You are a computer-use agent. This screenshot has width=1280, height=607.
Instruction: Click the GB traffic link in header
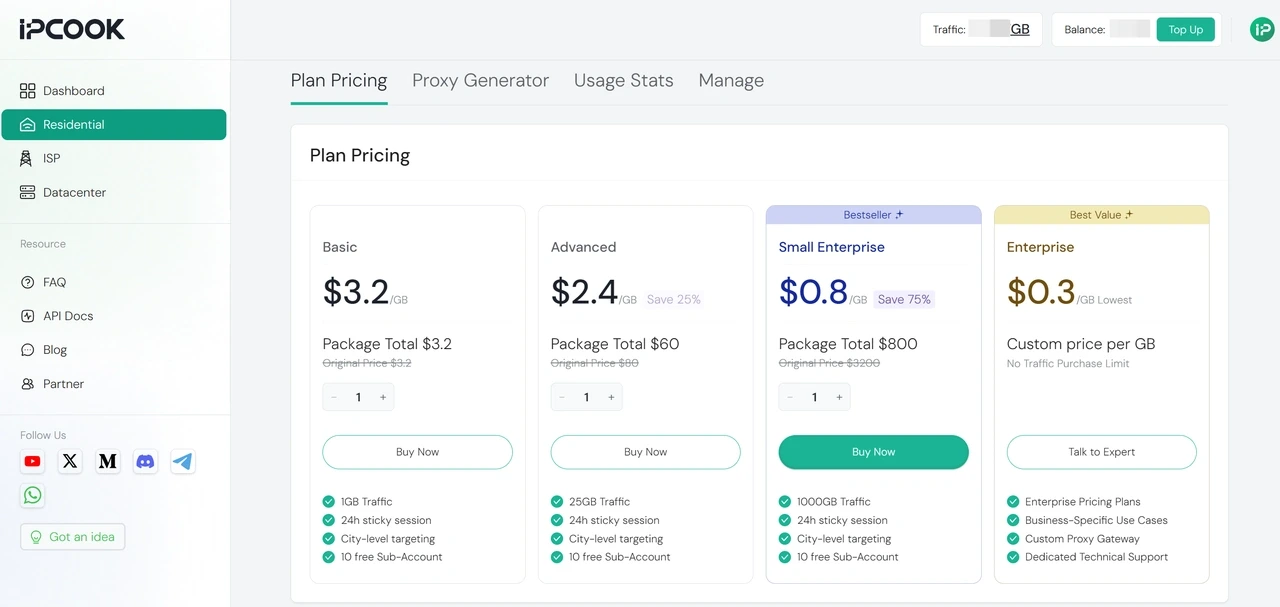[1020, 29]
